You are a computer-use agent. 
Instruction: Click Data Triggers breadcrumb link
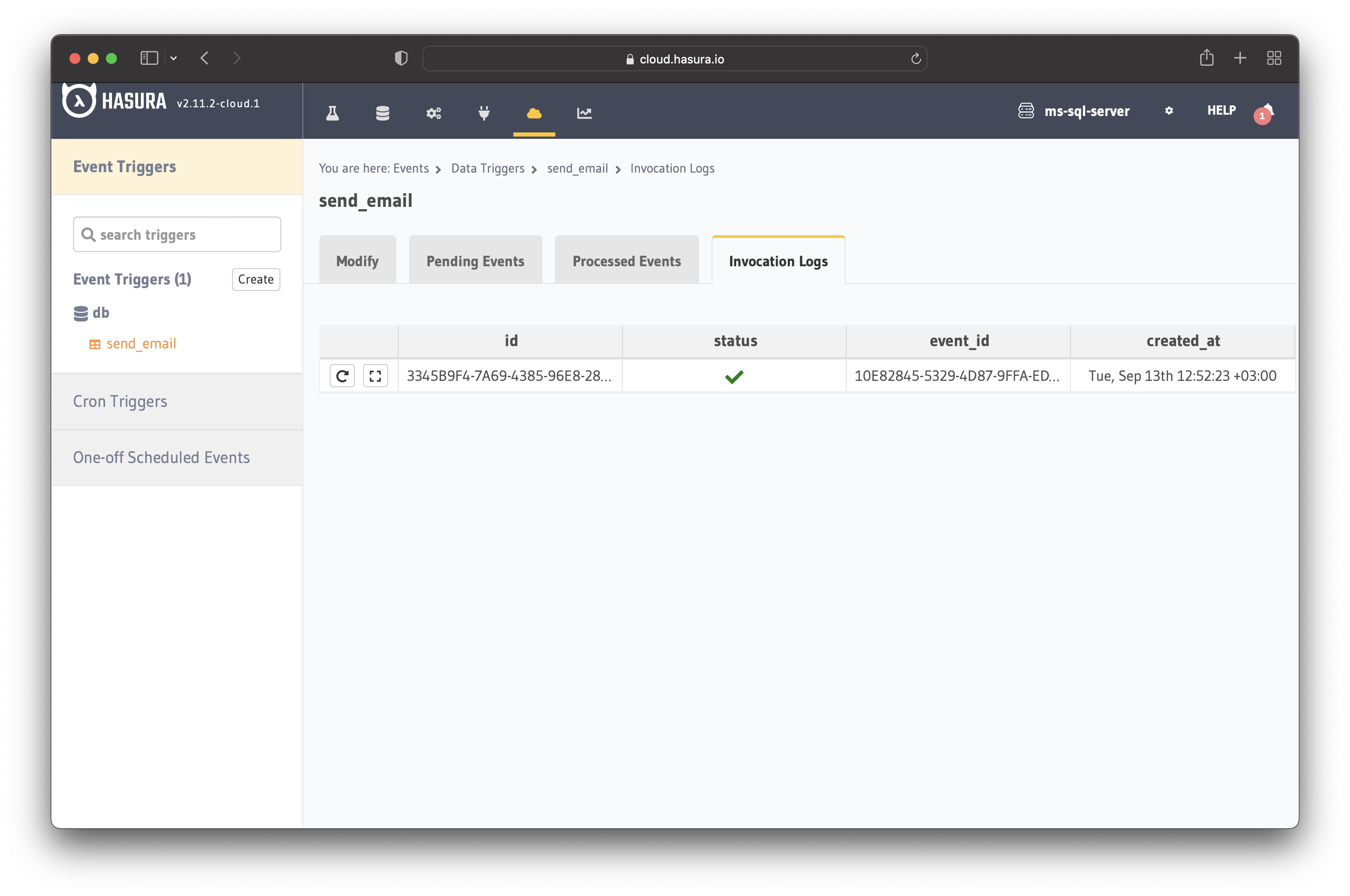(x=487, y=169)
